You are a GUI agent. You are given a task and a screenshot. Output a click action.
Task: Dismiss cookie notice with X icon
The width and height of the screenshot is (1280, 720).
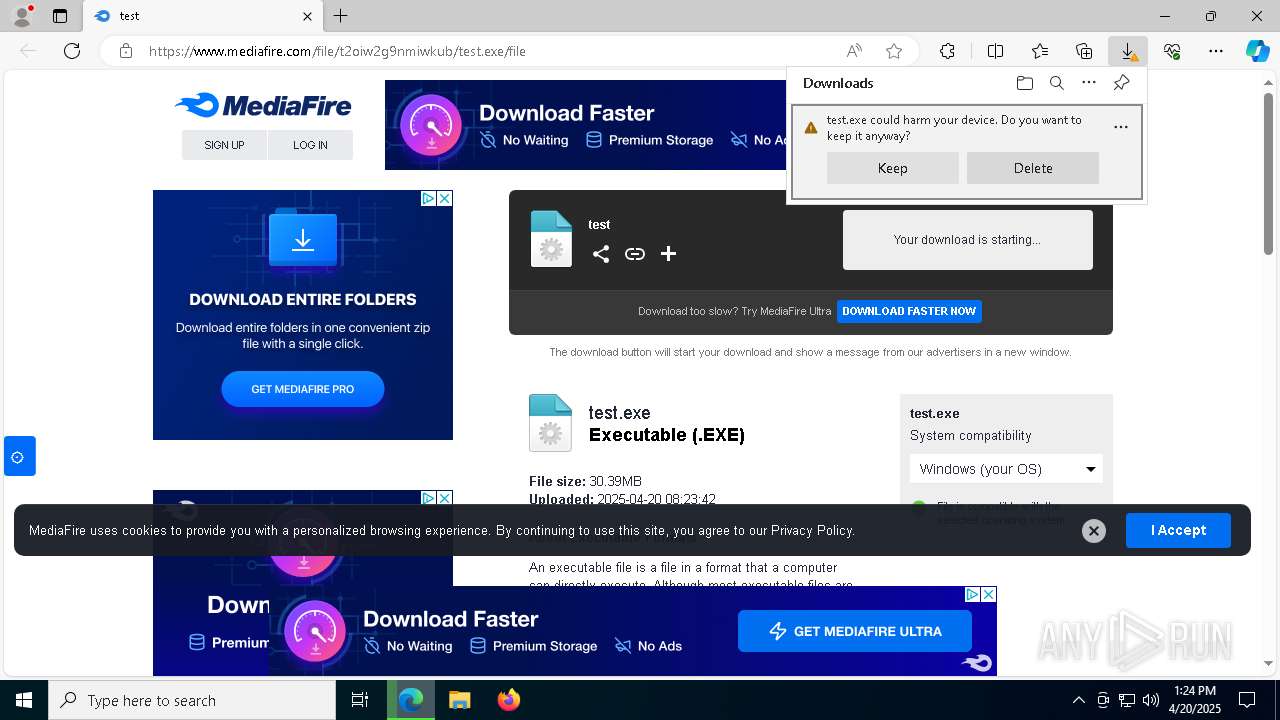click(x=1094, y=531)
